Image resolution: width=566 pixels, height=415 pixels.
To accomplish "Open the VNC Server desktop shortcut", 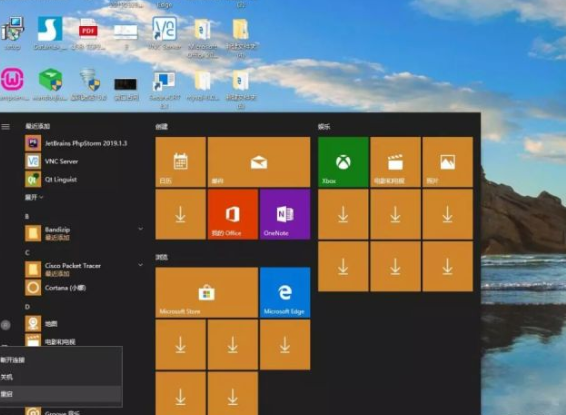I will pyautogui.click(x=165, y=33).
